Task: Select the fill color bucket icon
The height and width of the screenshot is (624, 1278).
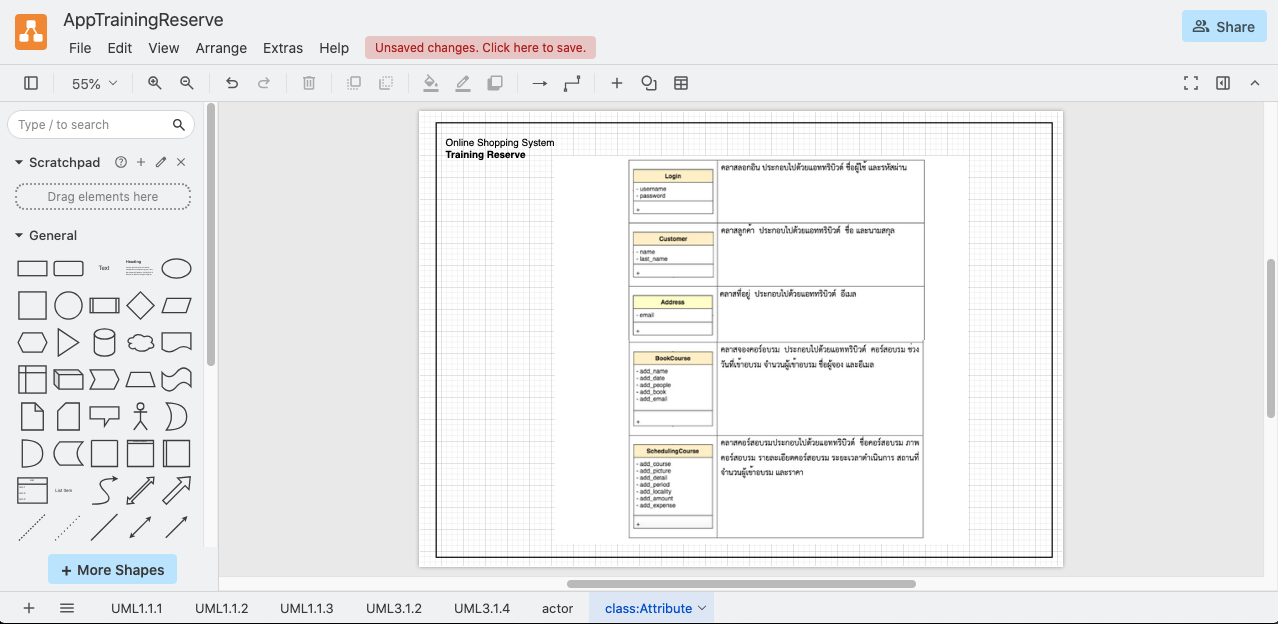Action: click(431, 84)
